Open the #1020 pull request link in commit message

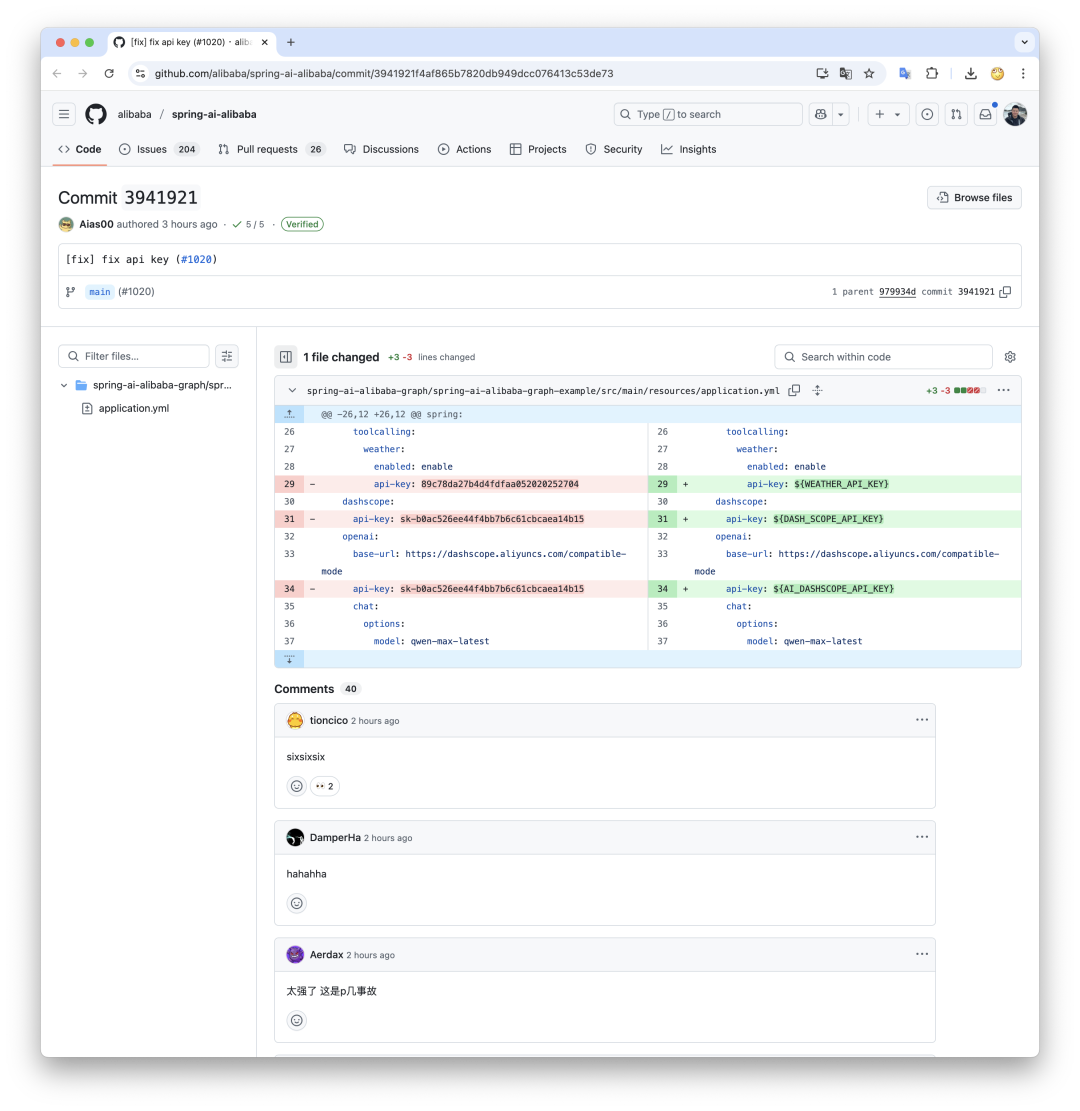click(196, 259)
